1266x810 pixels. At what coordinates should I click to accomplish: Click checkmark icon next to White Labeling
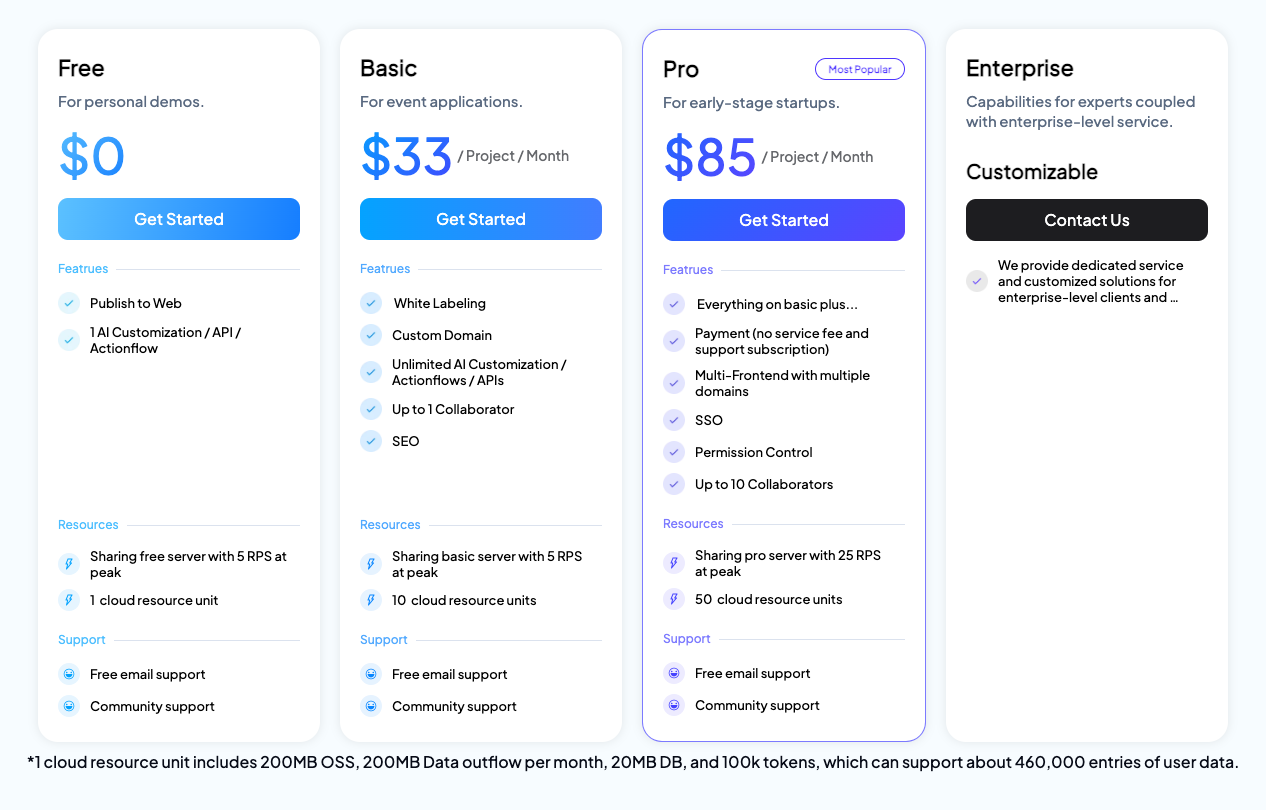click(x=371, y=303)
